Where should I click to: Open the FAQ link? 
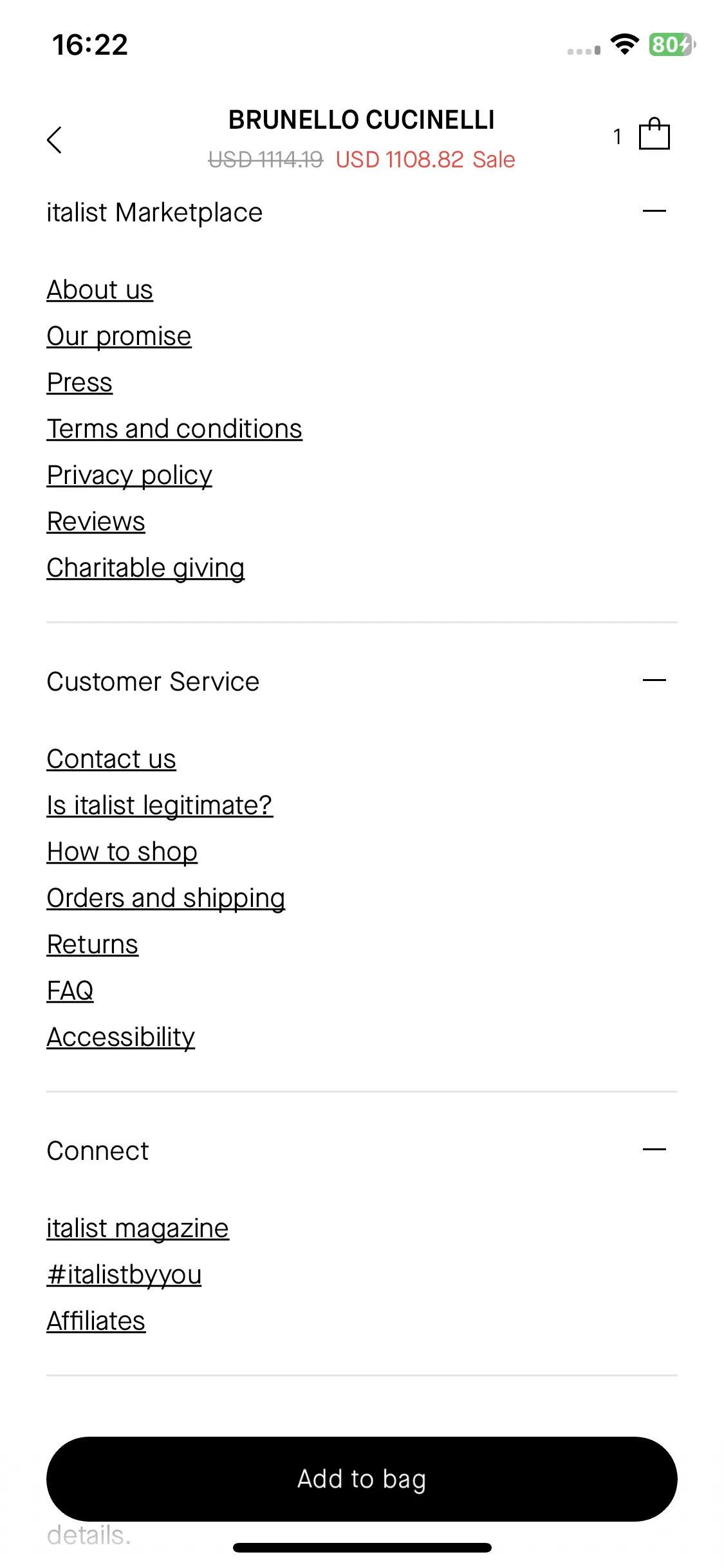click(70, 991)
